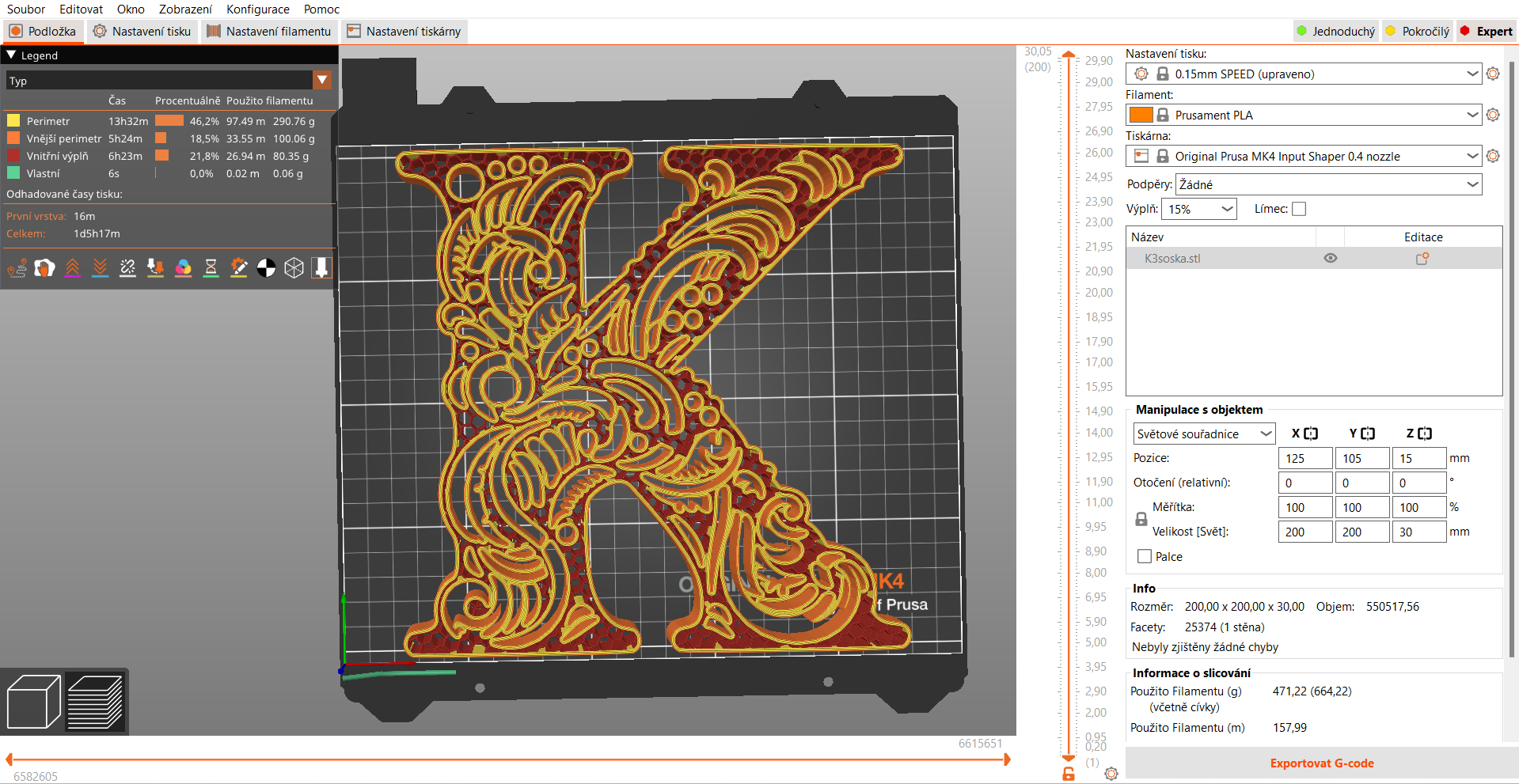Click the Exportovat G-code button
Image resolution: width=1519 pixels, height=784 pixels.
(1321, 763)
